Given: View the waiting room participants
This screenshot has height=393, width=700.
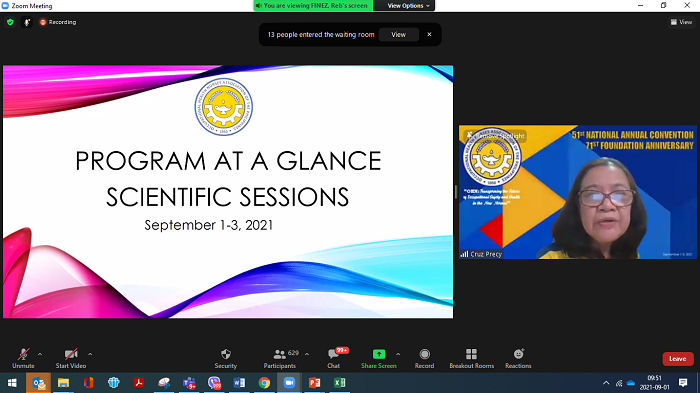Looking at the screenshot, I should (x=399, y=34).
